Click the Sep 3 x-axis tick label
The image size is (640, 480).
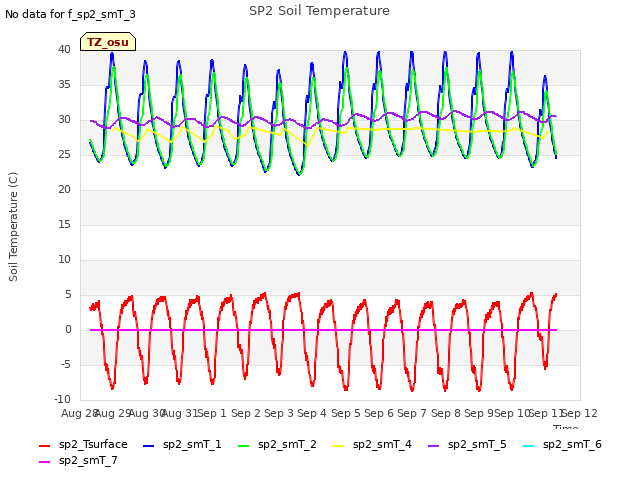coord(279,413)
